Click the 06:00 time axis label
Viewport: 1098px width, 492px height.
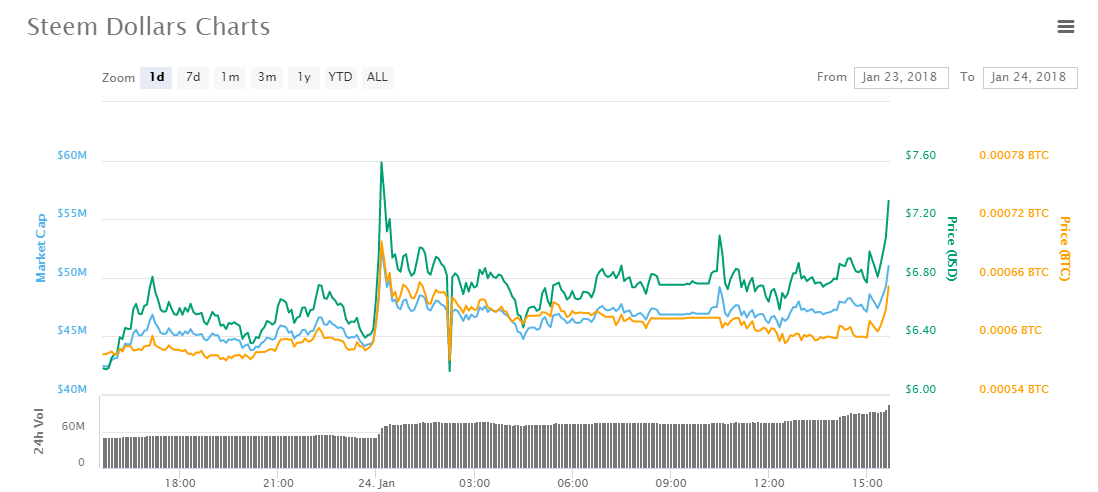click(573, 483)
